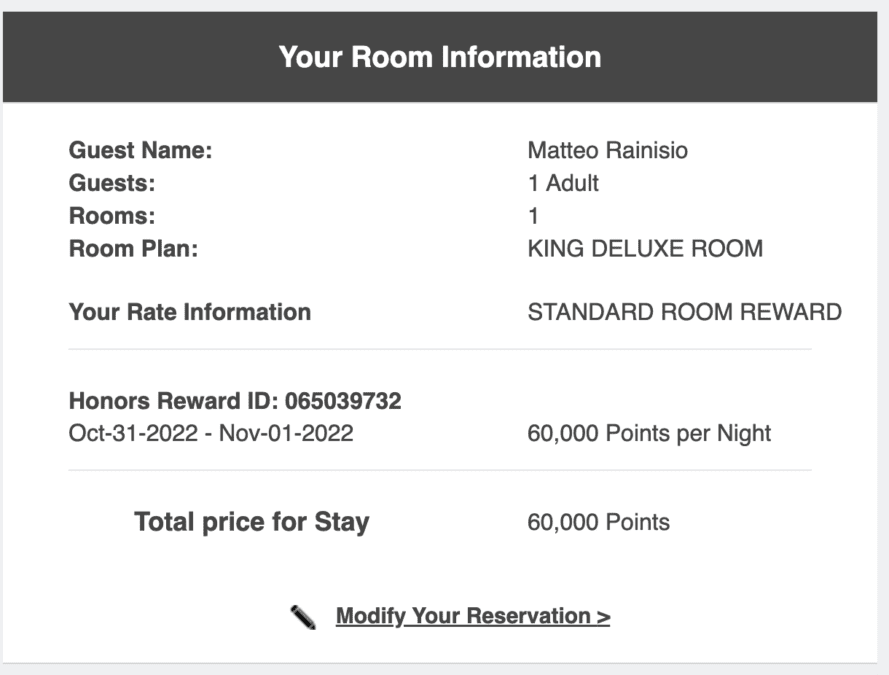This screenshot has width=889, height=675.
Task: Select the KING DELUXE ROOM text
Action: click(645, 249)
